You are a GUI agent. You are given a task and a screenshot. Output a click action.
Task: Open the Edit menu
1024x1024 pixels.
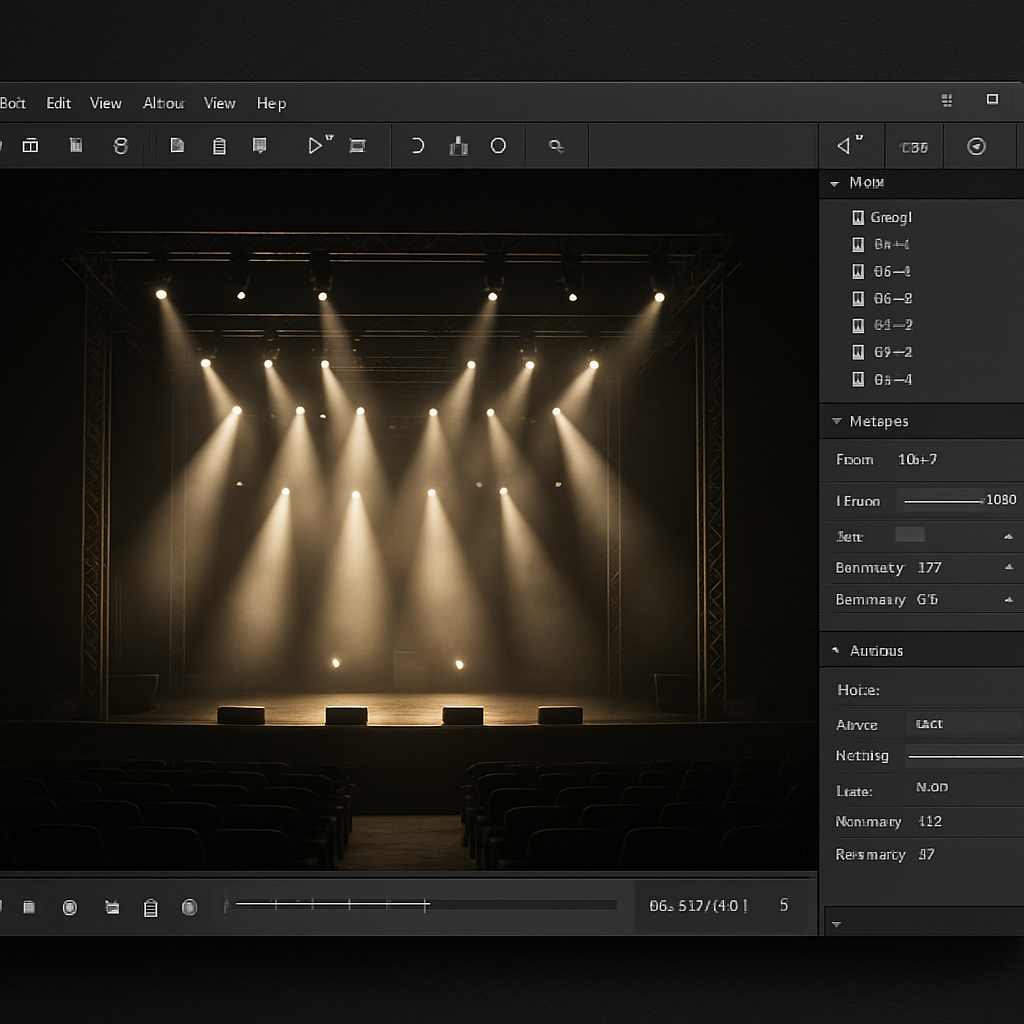coord(58,103)
